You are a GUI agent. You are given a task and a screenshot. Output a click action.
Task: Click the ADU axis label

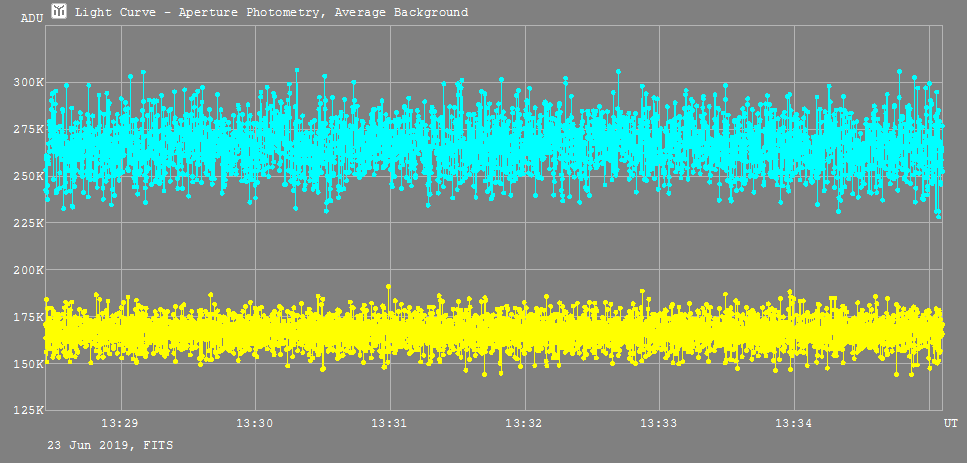click(x=32, y=18)
